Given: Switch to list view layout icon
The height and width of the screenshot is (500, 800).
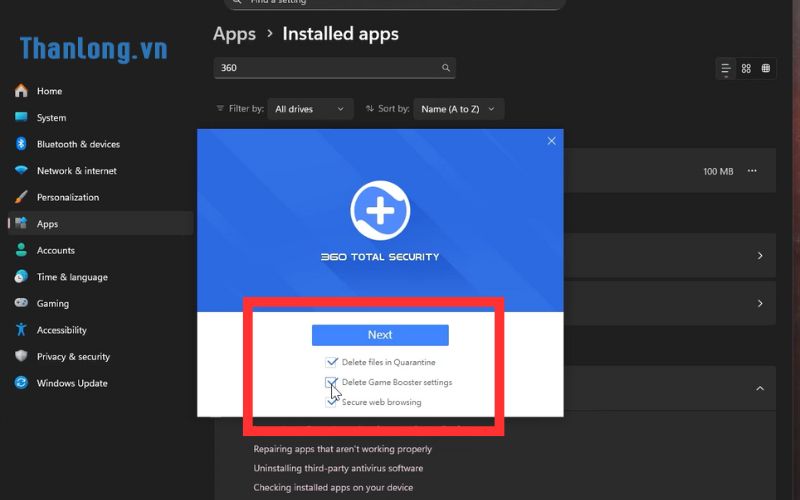Looking at the screenshot, I should coord(726,68).
